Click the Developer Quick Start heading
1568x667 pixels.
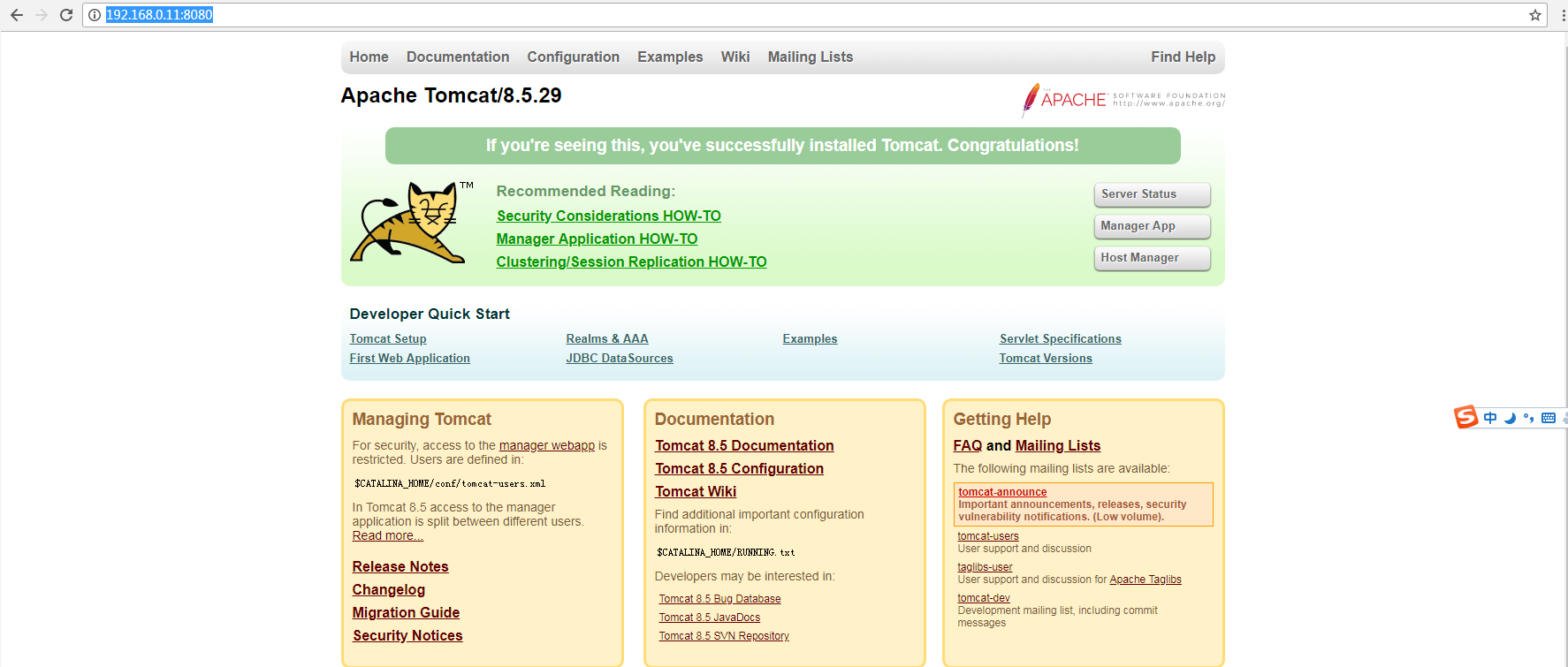tap(430, 314)
